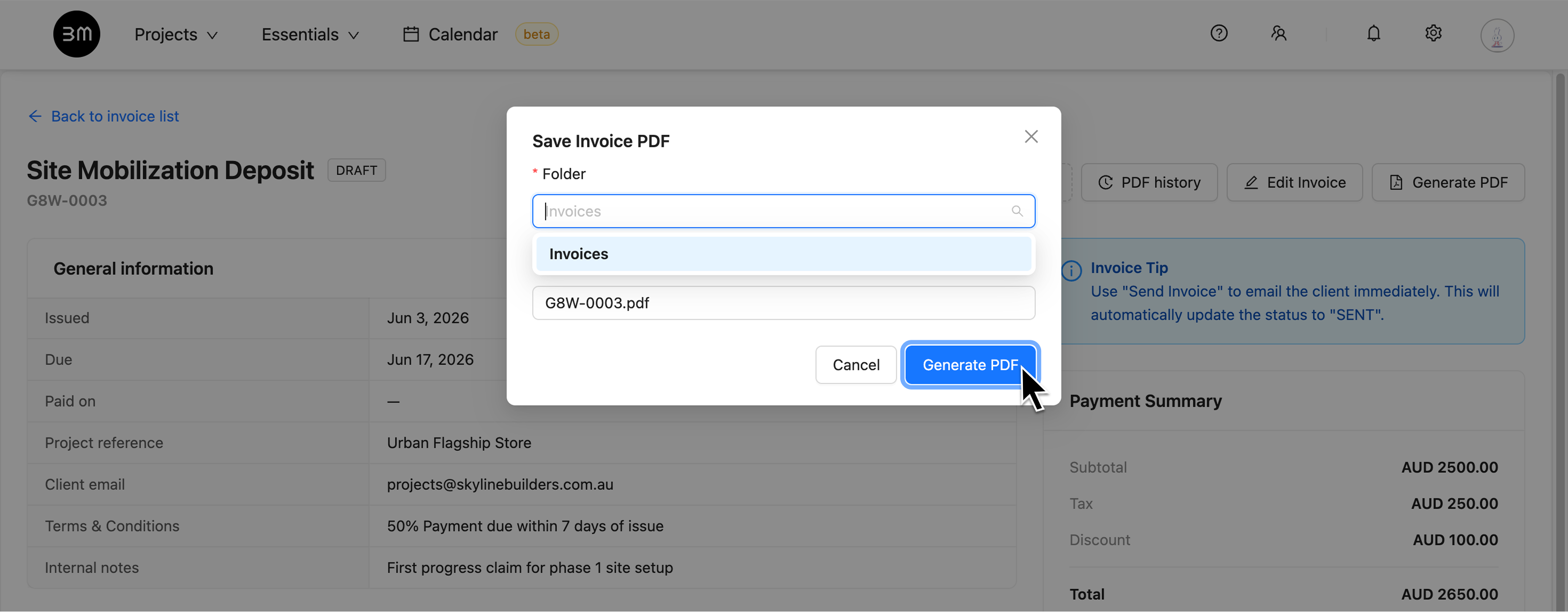The height and width of the screenshot is (612, 1568).
Task: Click the invoice number G8W-0003
Action: (x=67, y=200)
